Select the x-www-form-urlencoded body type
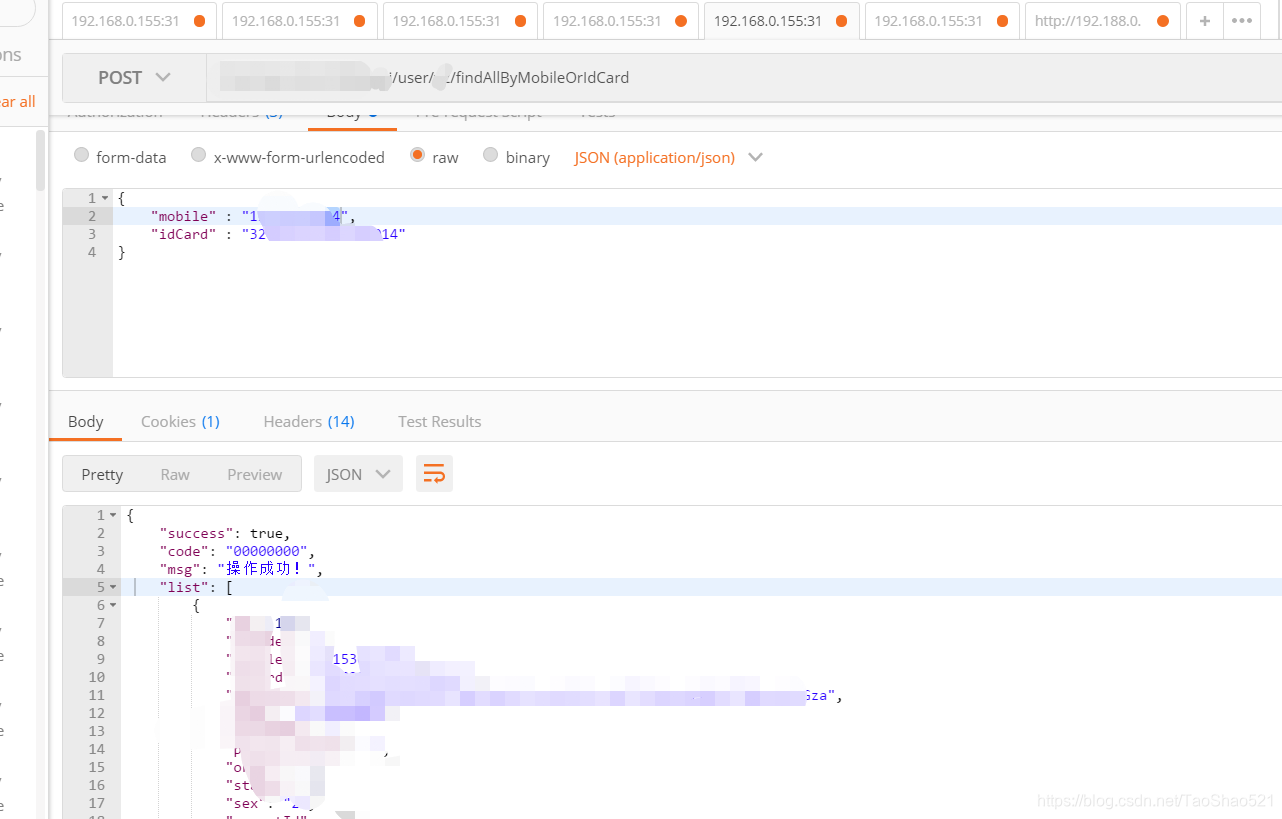Screen dimensions: 1282x819 [x=288, y=157]
